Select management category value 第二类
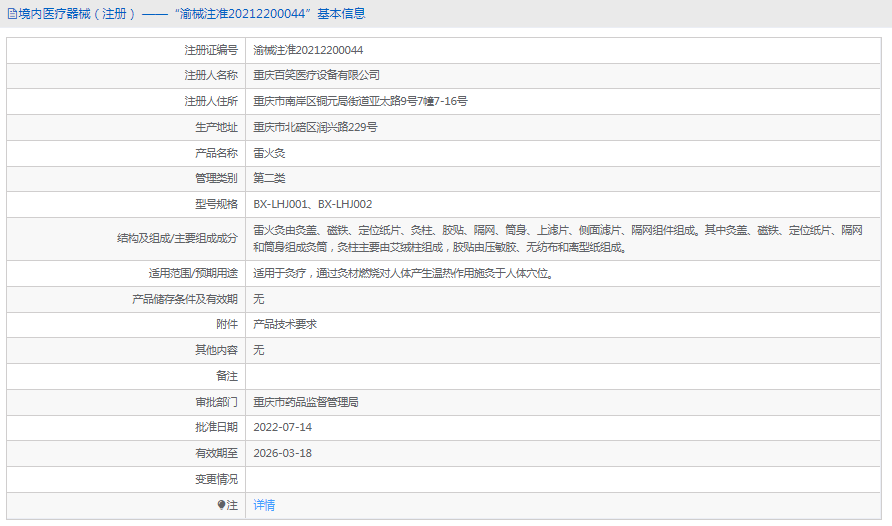 [x=269, y=178]
